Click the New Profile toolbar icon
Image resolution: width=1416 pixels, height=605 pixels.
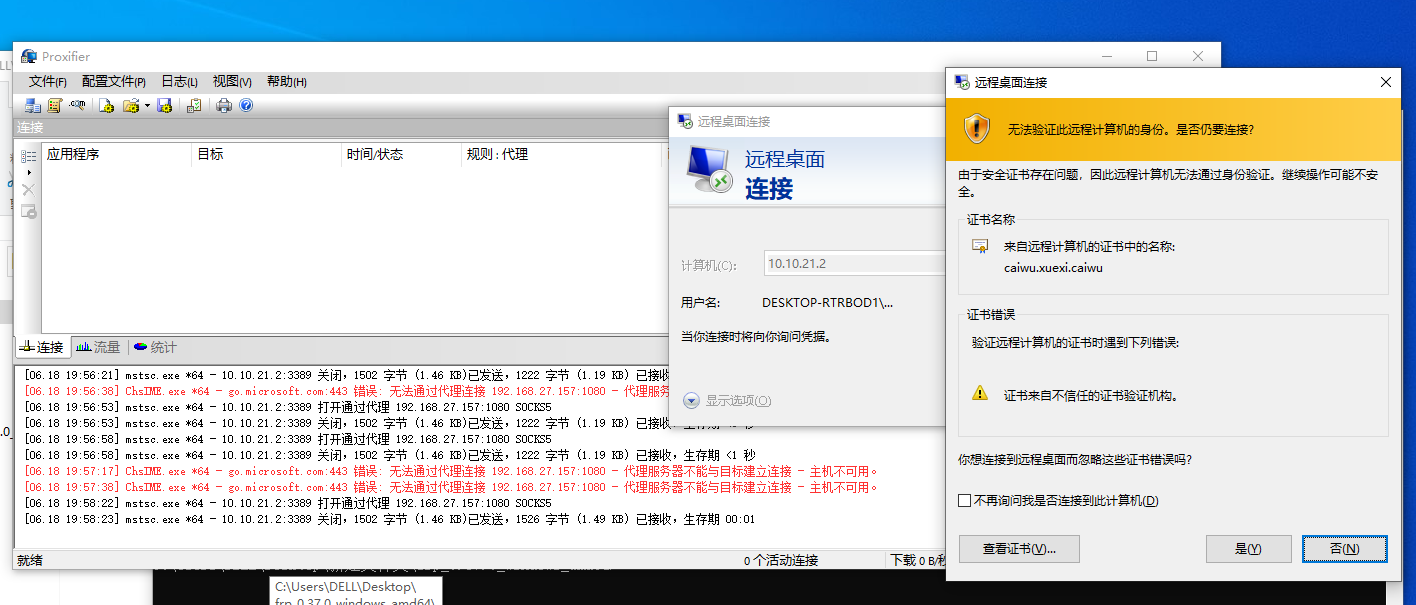pos(107,105)
